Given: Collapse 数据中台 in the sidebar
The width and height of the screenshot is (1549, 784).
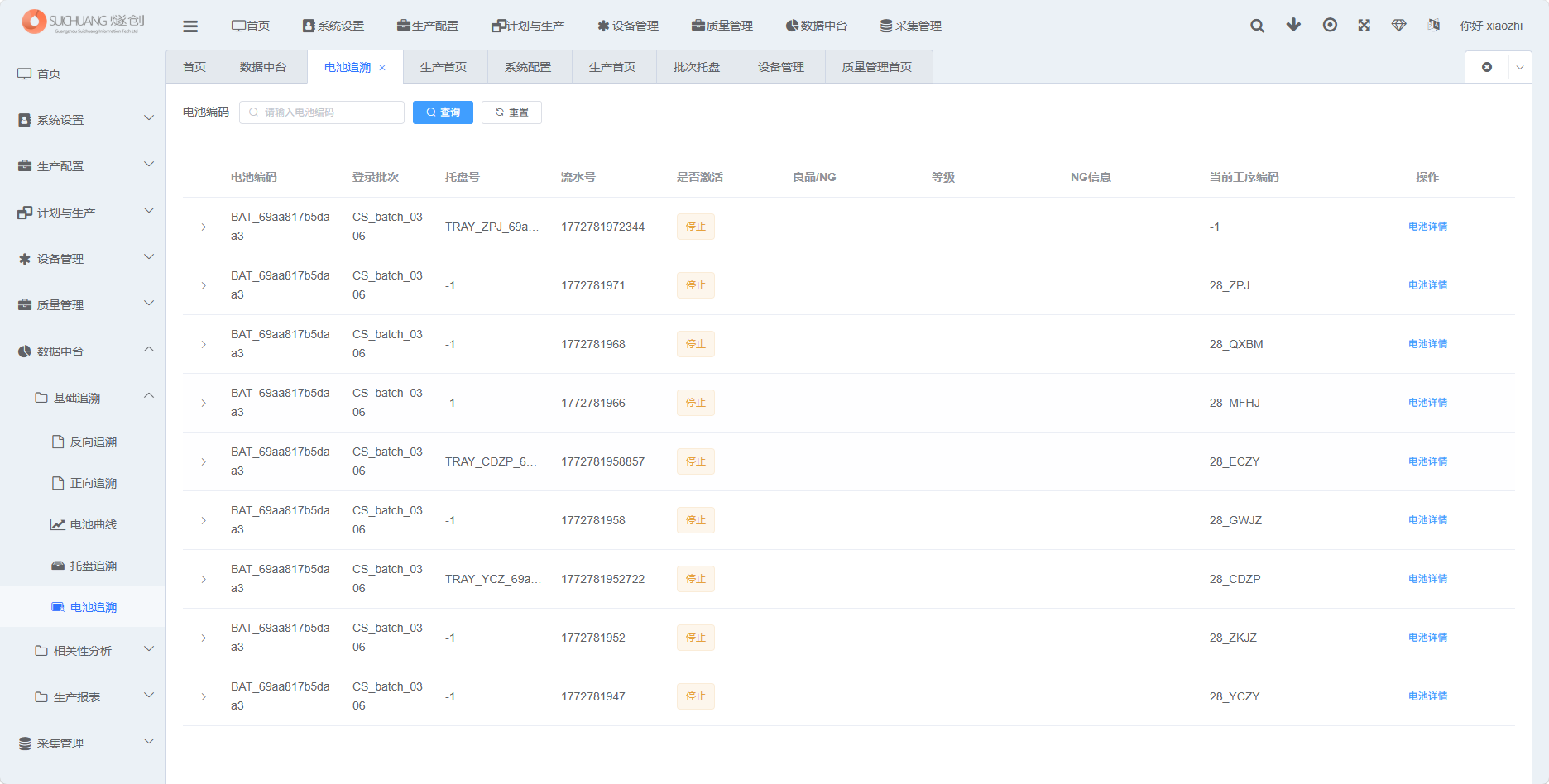Looking at the screenshot, I should click(x=83, y=351).
